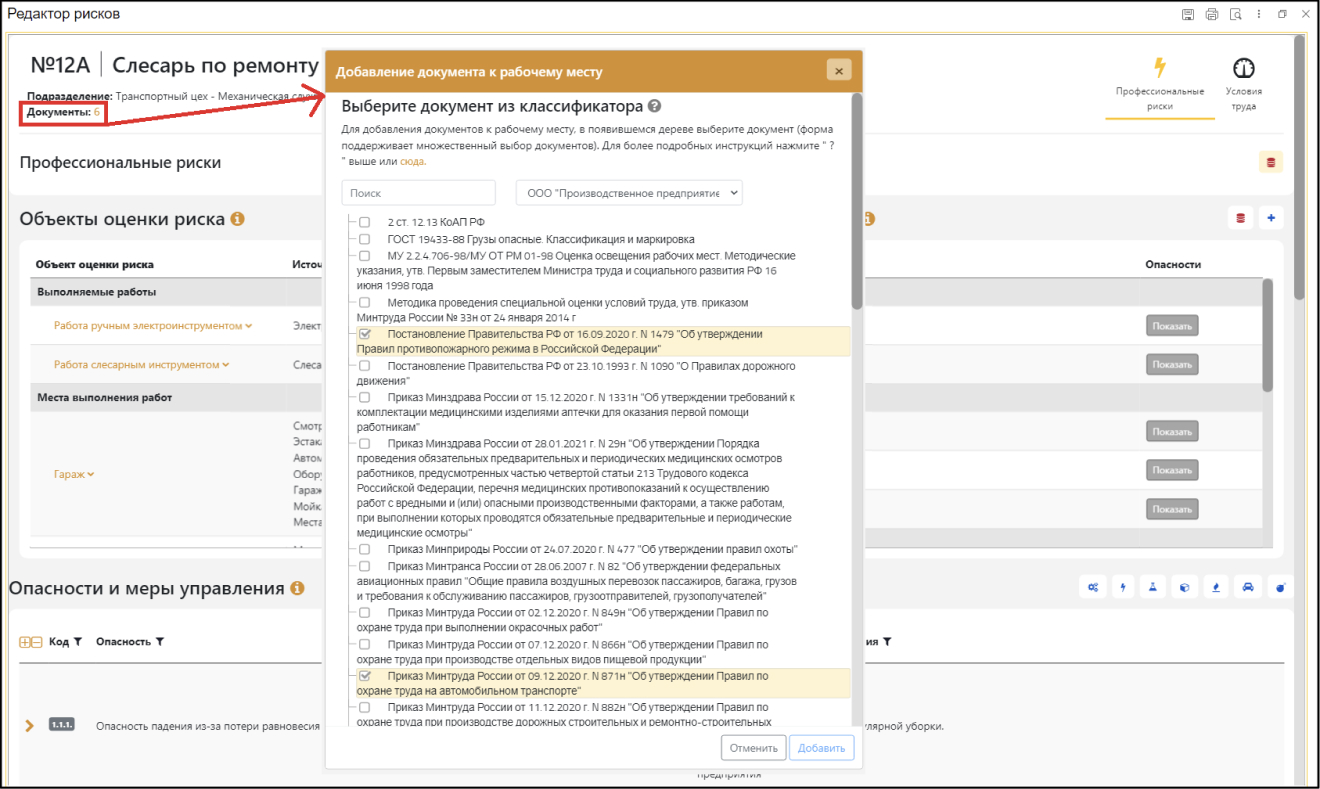
Task: Expand the 'Гараж' dropdown
Action: 74,474
